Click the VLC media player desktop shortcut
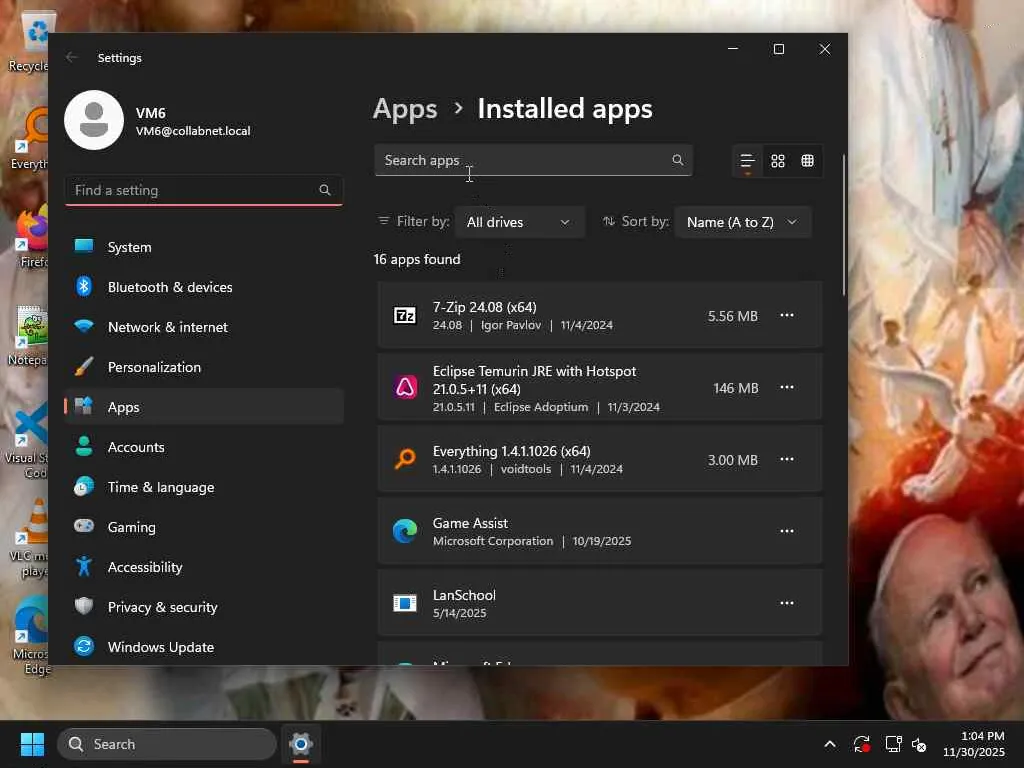 (31, 539)
